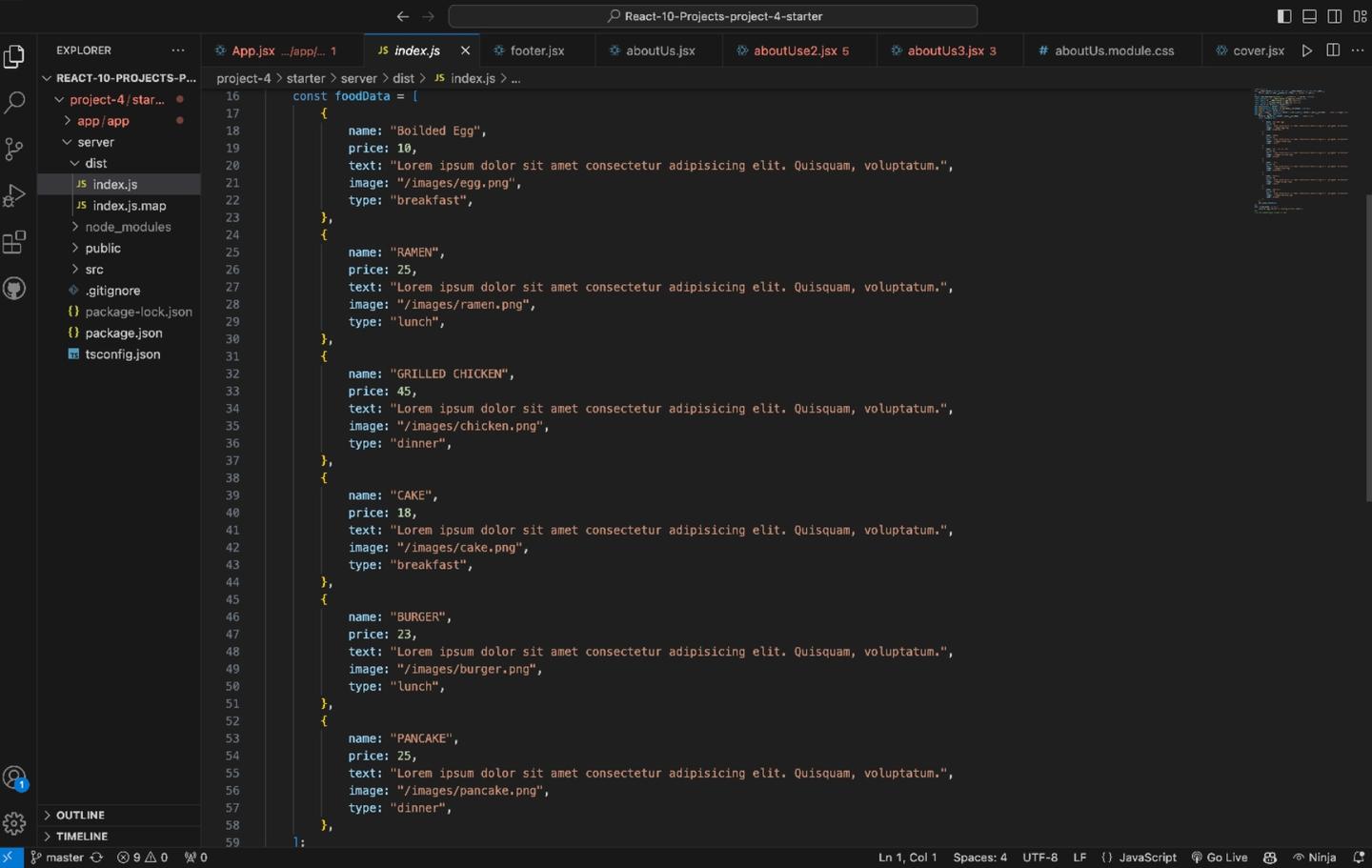Go forward with the navigation arrow
This screenshot has width=1372, height=868.
pyautogui.click(x=429, y=16)
